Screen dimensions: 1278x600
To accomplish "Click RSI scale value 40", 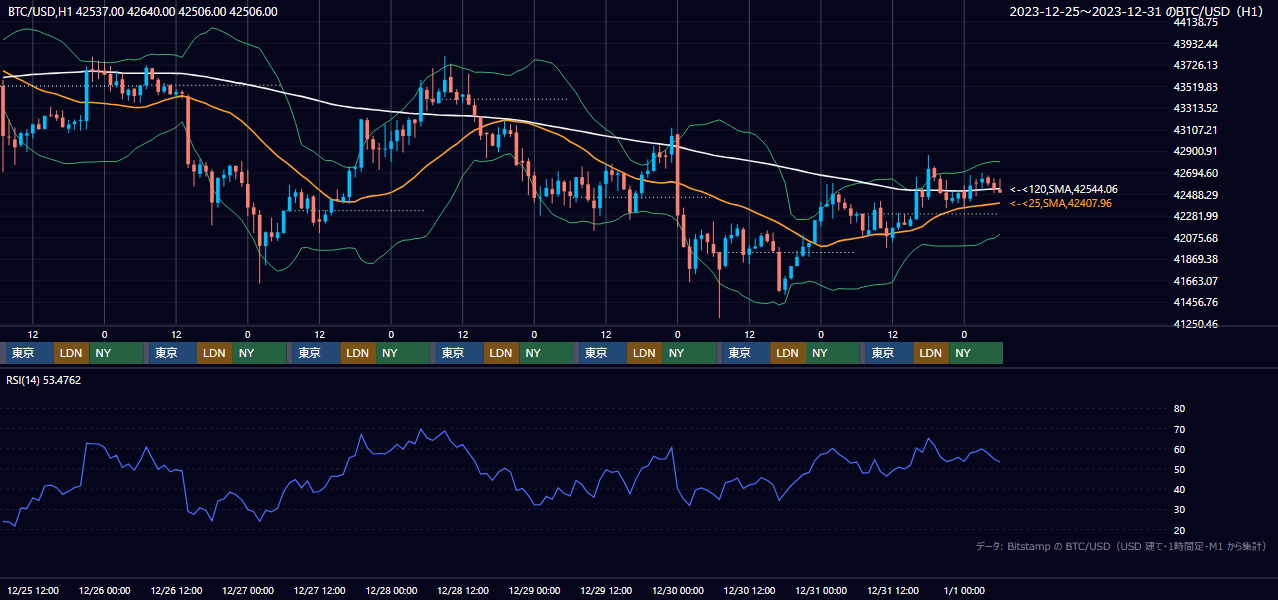I will coord(1179,490).
